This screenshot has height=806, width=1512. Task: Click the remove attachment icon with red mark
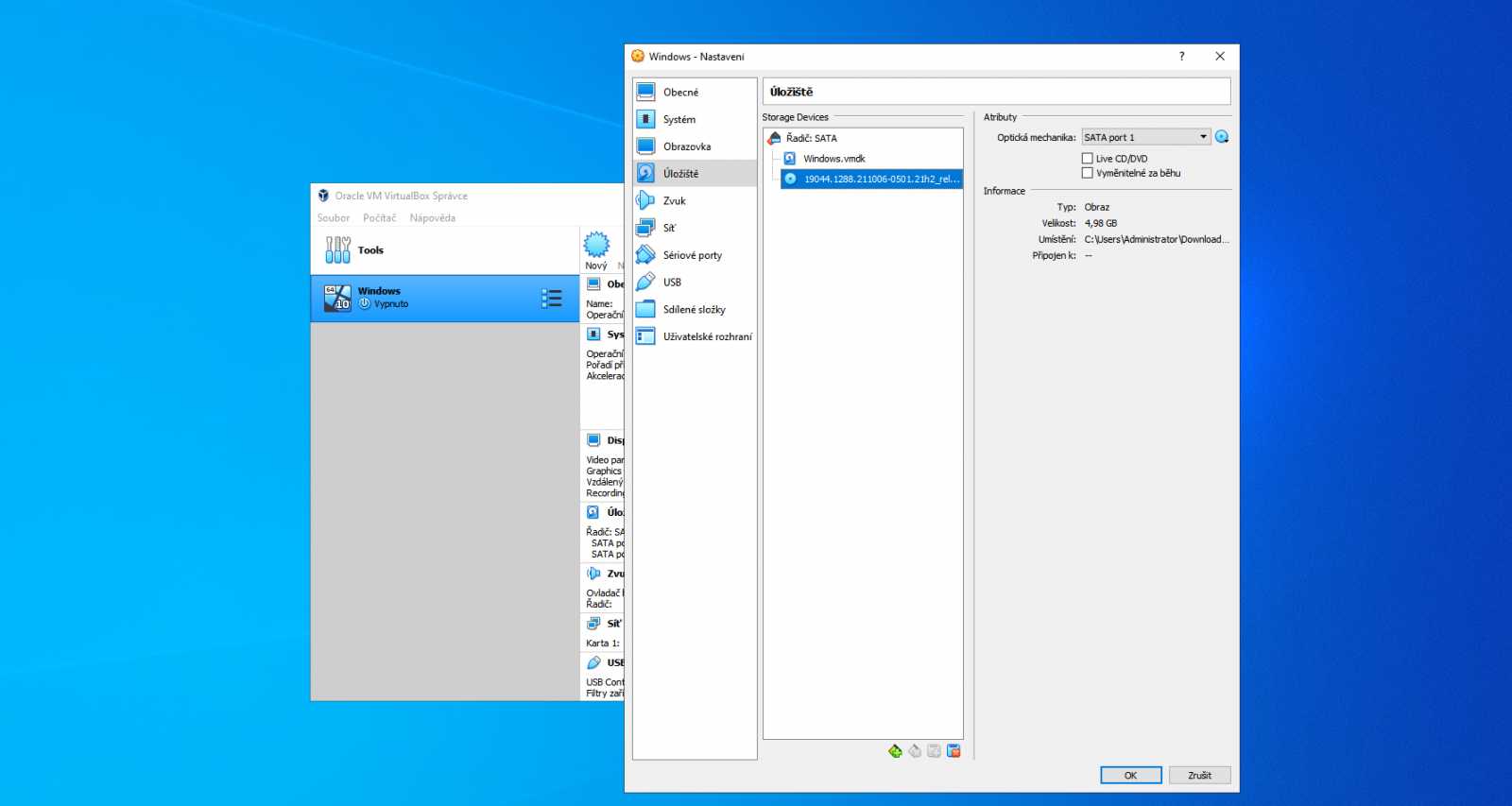tap(954, 751)
